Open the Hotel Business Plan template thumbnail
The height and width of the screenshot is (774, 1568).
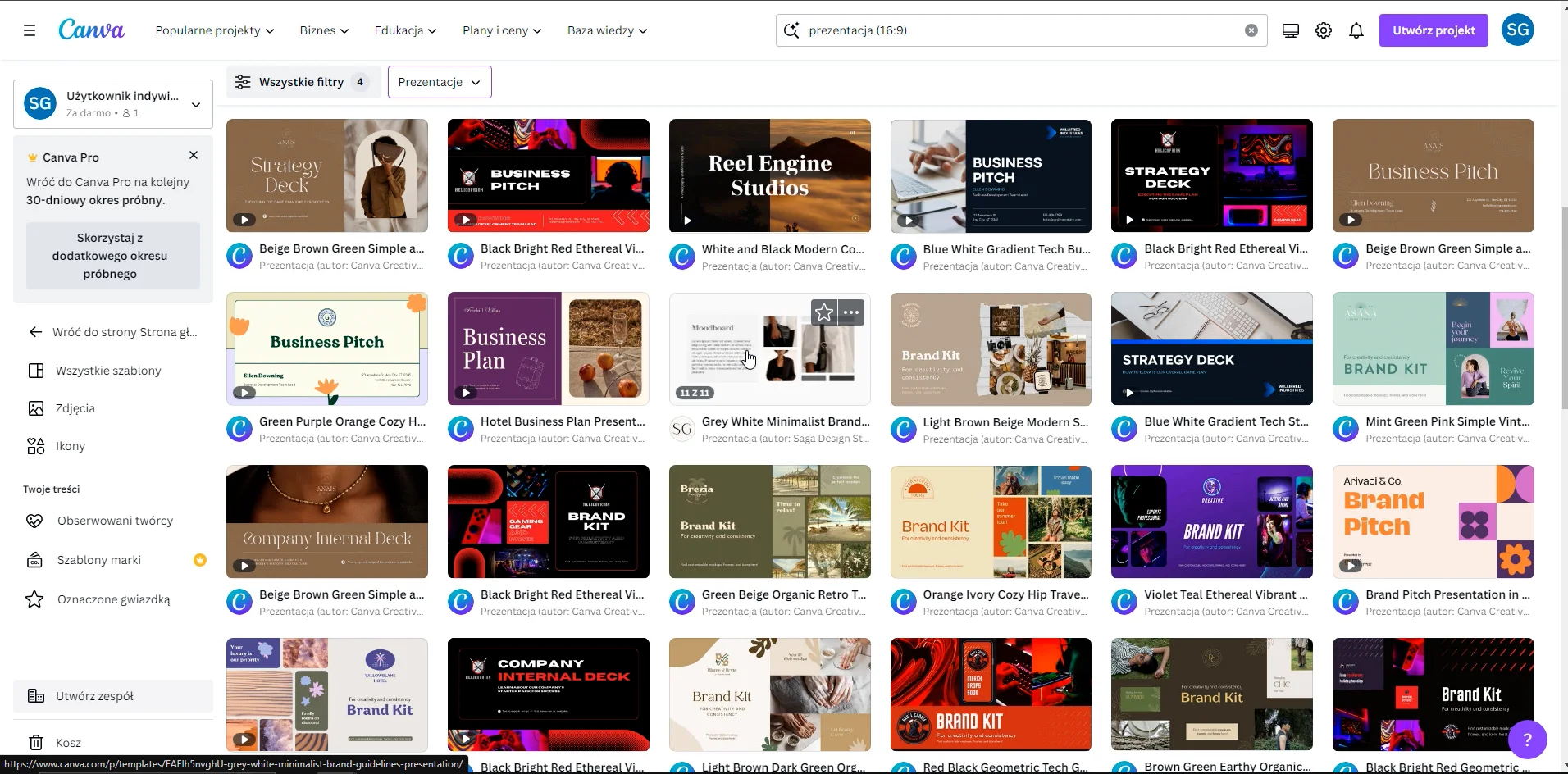tap(549, 348)
